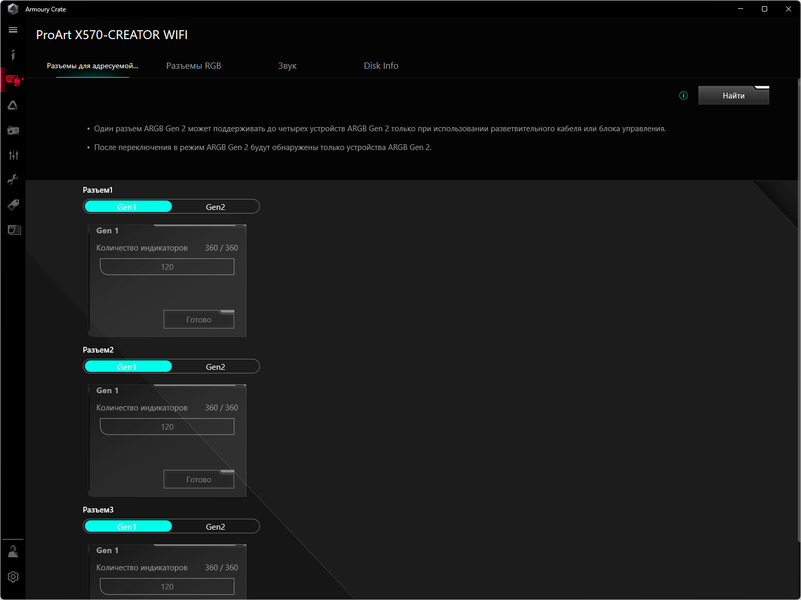Click the Gen 1 panel heading under Разъем2

point(107,390)
